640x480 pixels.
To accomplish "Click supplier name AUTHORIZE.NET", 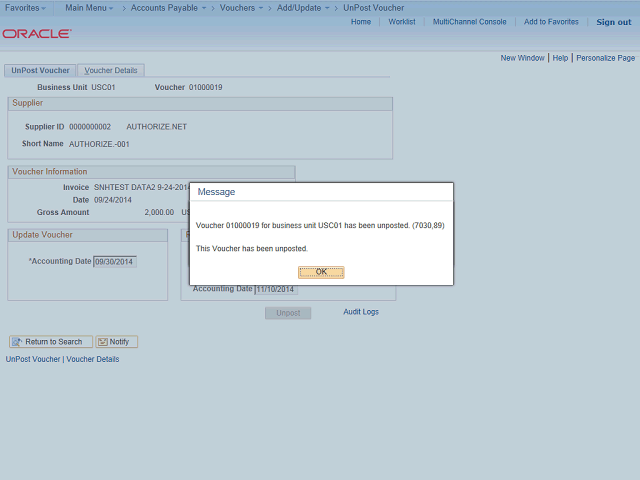I will click(x=156, y=127).
